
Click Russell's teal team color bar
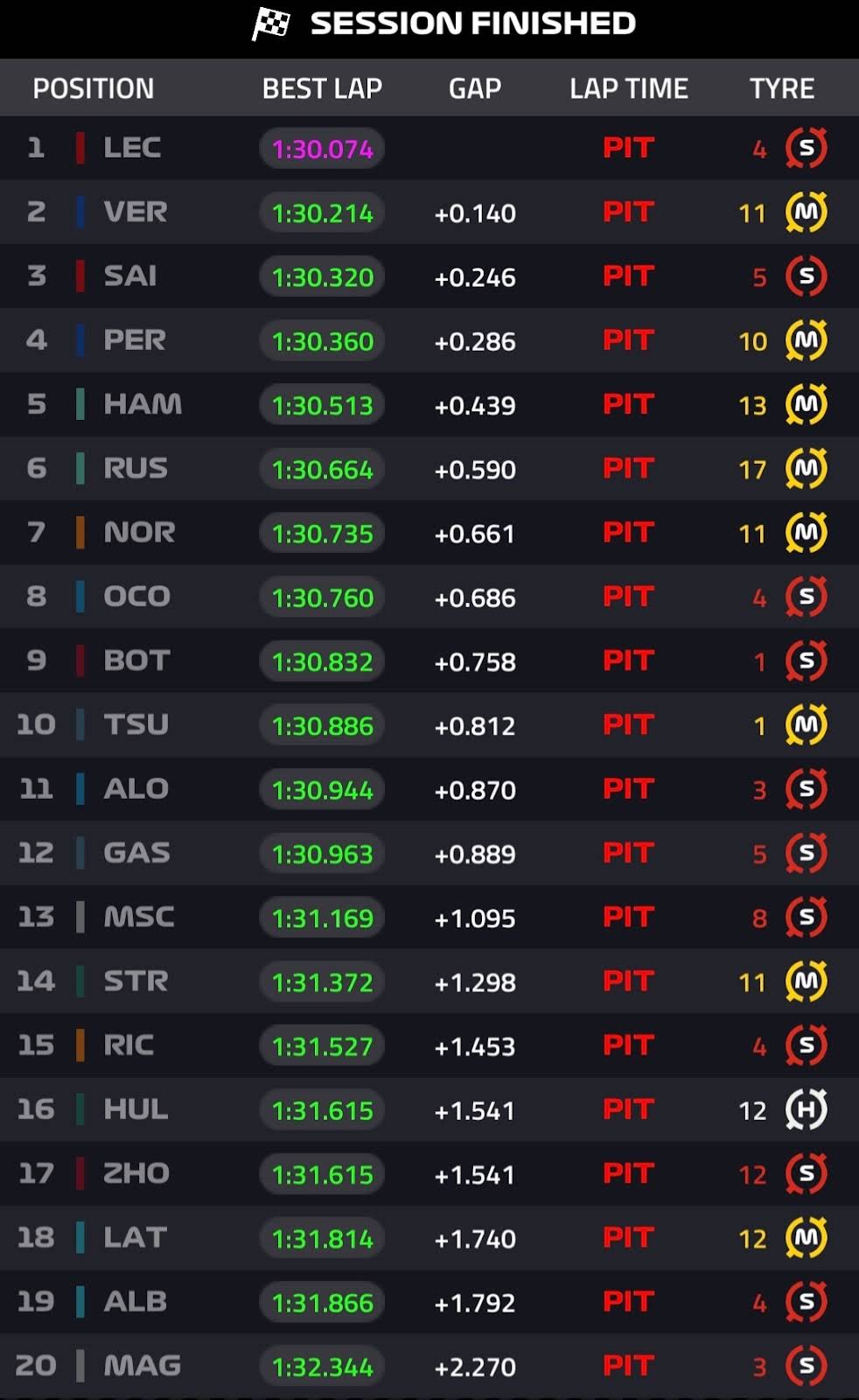click(80, 468)
